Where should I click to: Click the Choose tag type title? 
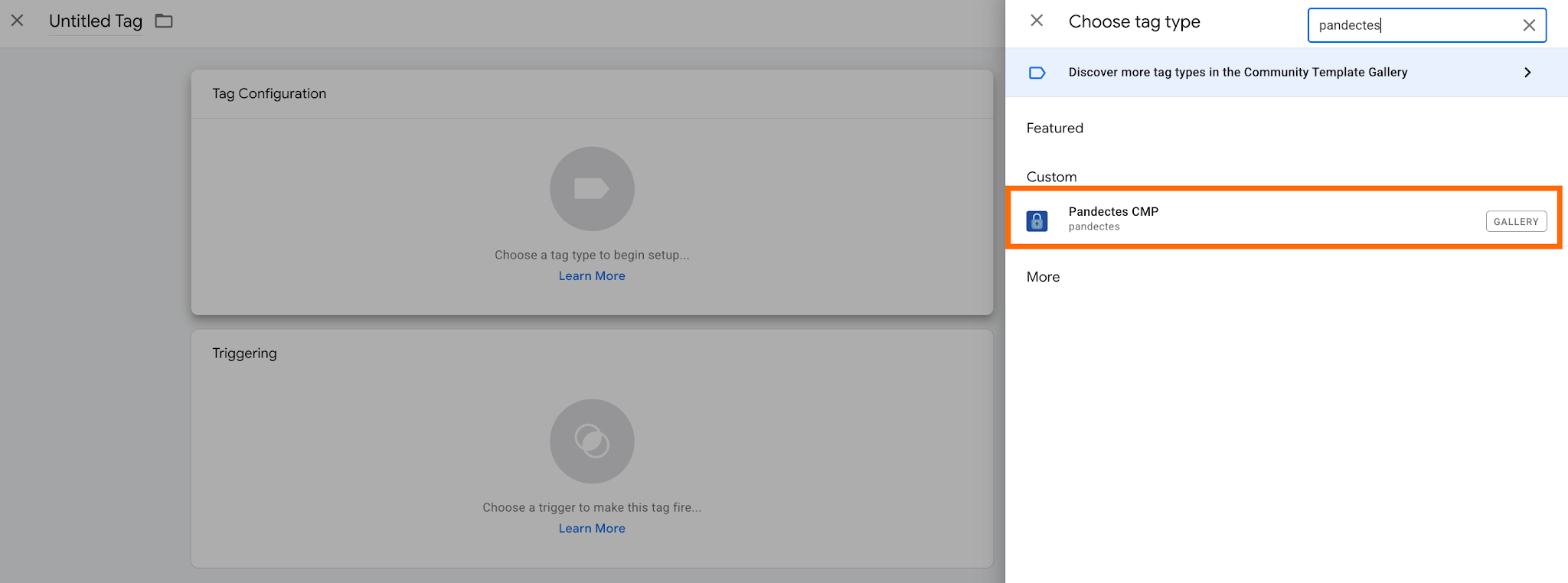pos(1135,21)
